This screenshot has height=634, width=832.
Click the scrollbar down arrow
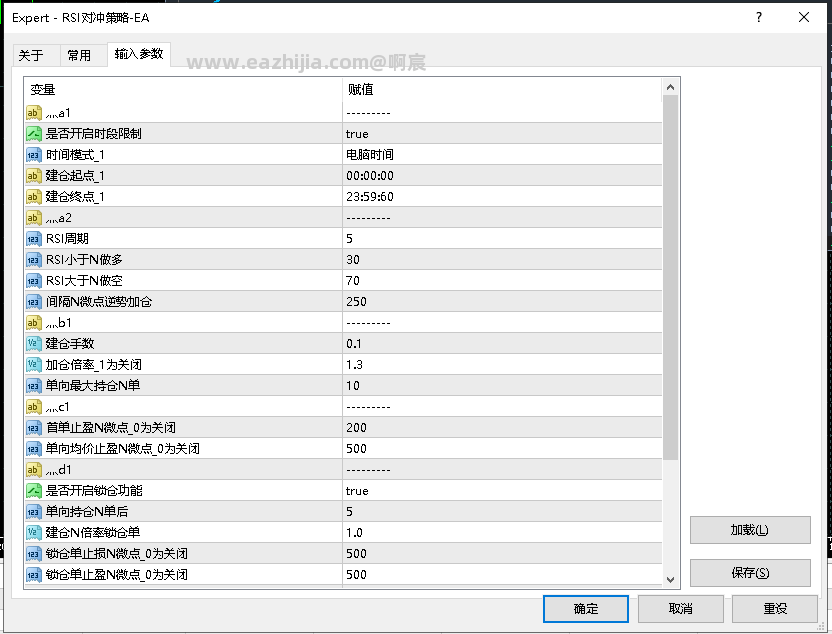670,579
